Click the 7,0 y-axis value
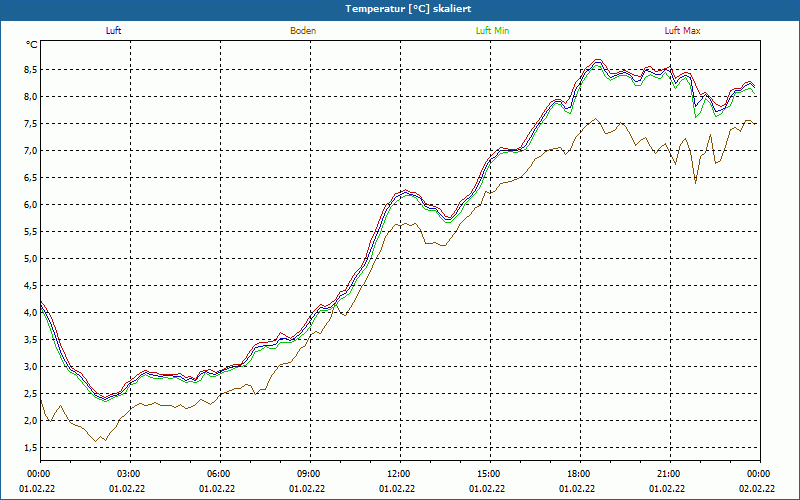This screenshot has height=500, width=800. point(30,151)
